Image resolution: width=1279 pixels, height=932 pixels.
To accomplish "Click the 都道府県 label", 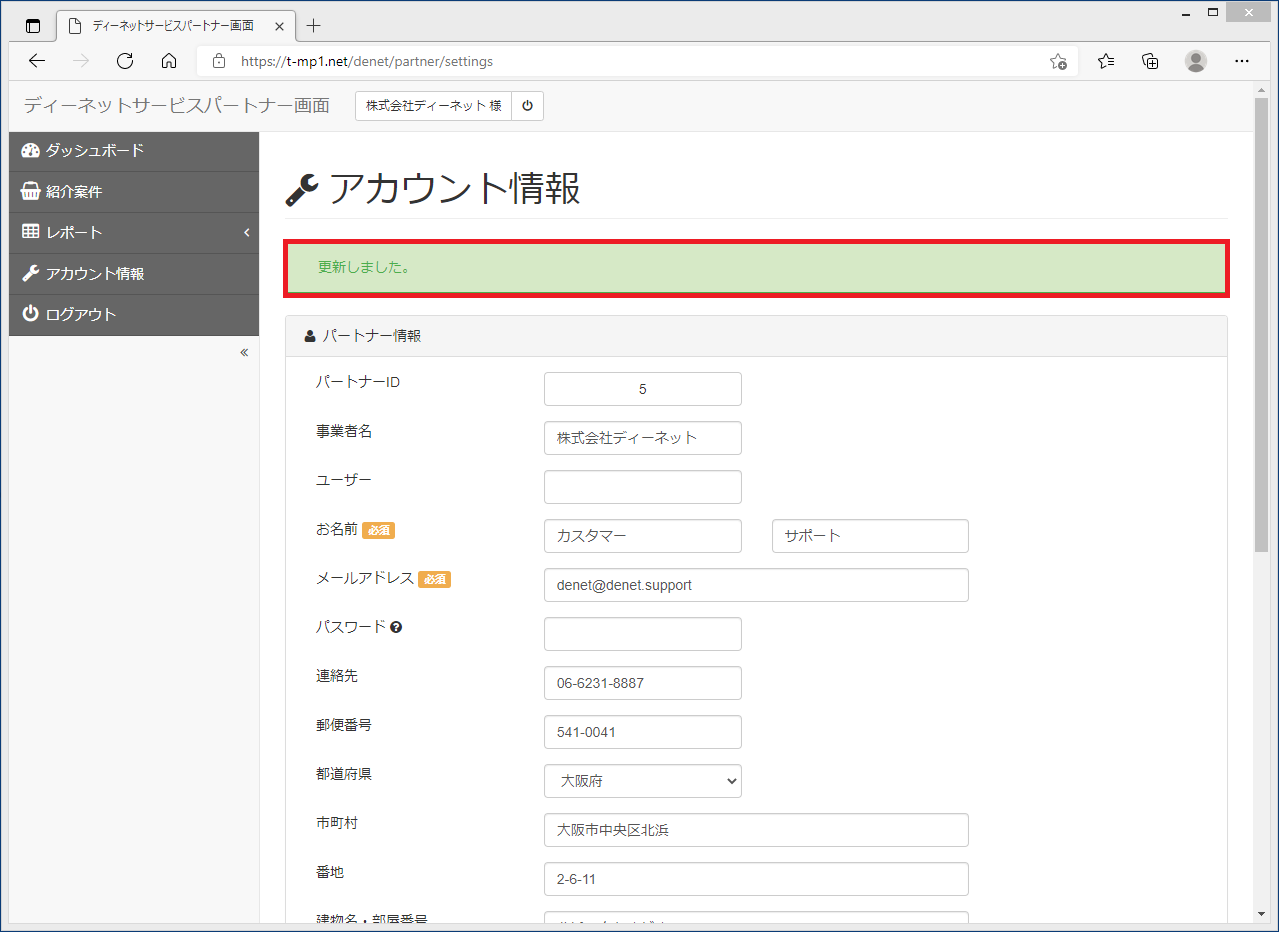I will [x=344, y=774].
